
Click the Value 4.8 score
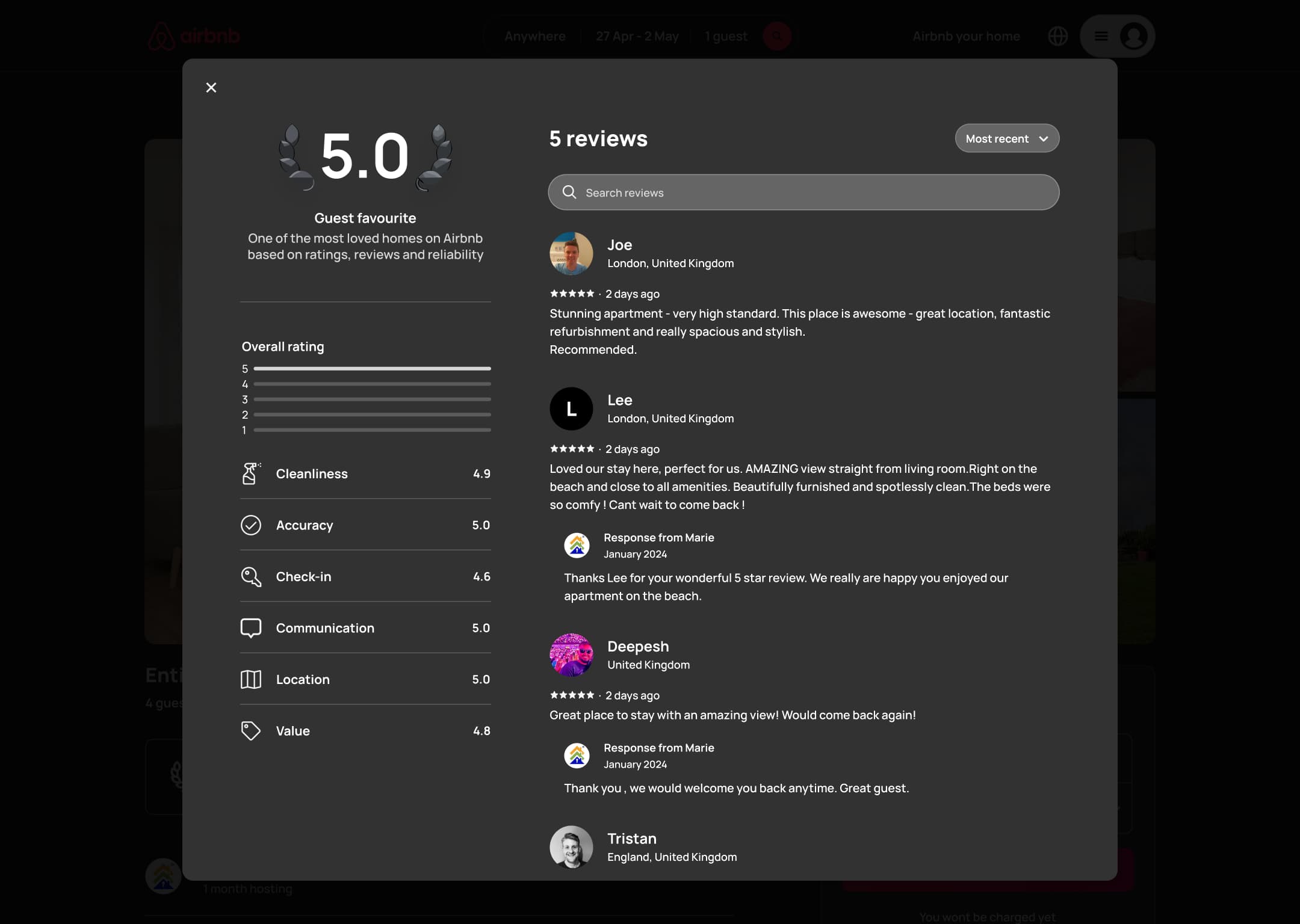481,731
